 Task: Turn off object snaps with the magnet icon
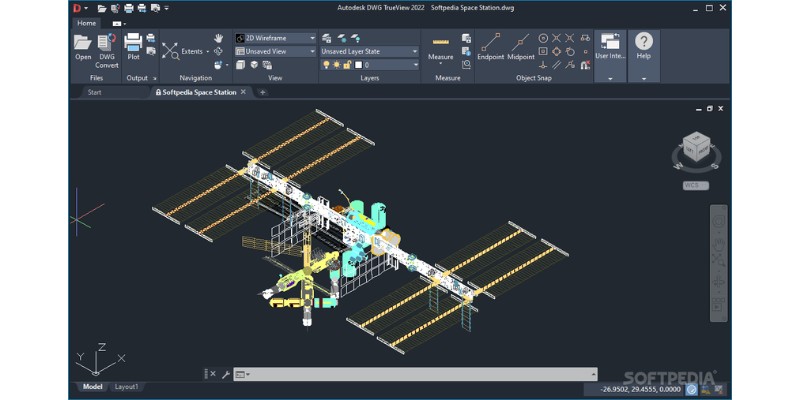tap(585, 65)
